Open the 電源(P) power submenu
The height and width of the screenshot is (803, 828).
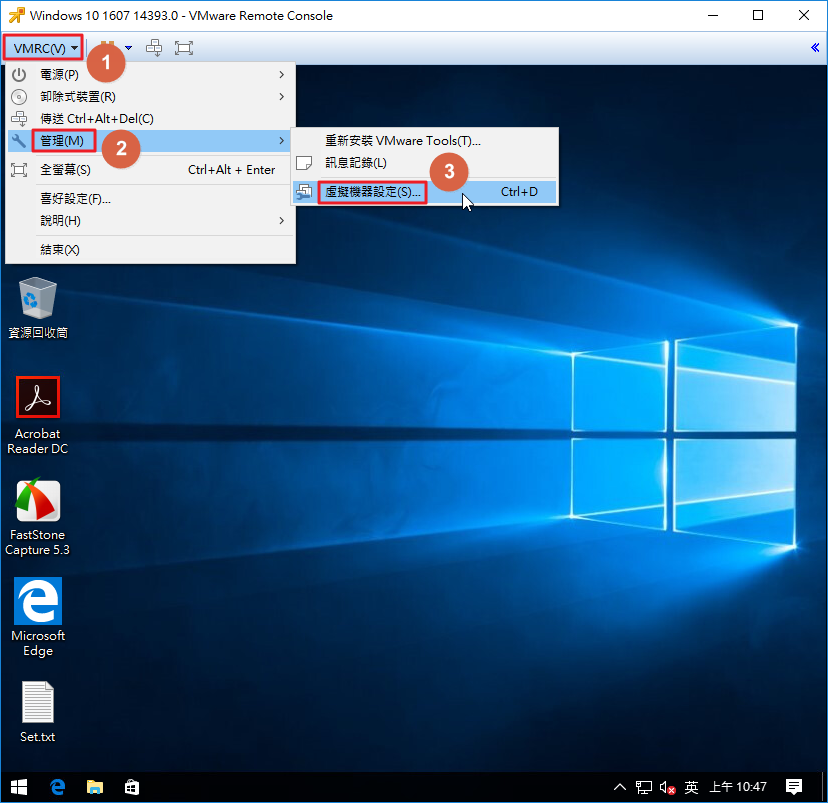click(150, 74)
